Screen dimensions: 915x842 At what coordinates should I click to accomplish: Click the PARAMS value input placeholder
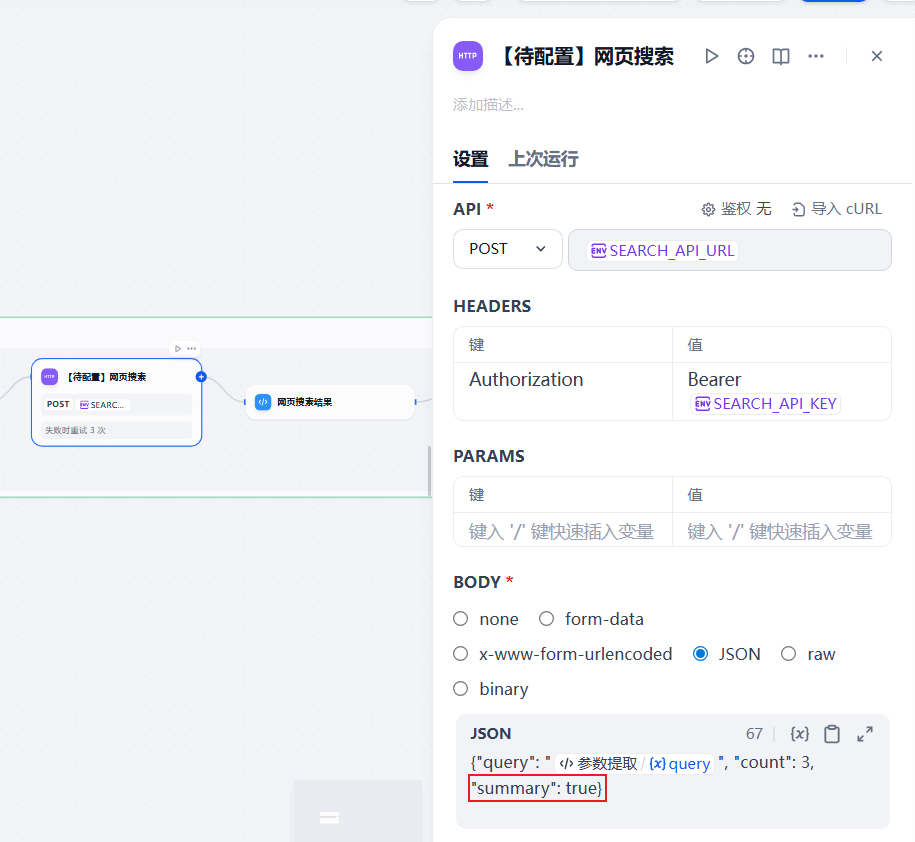tap(782, 531)
